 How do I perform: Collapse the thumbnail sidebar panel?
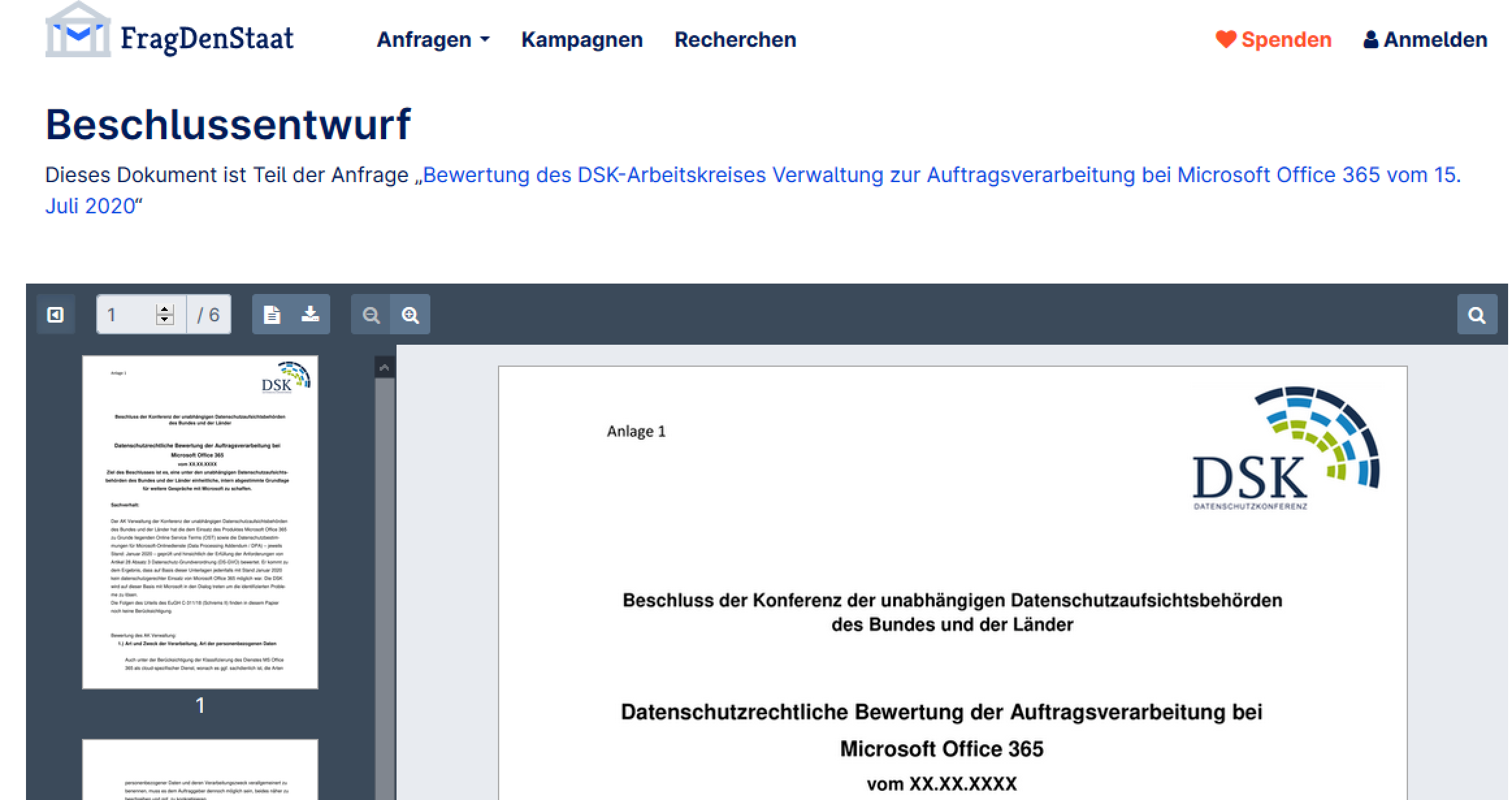tap(56, 315)
